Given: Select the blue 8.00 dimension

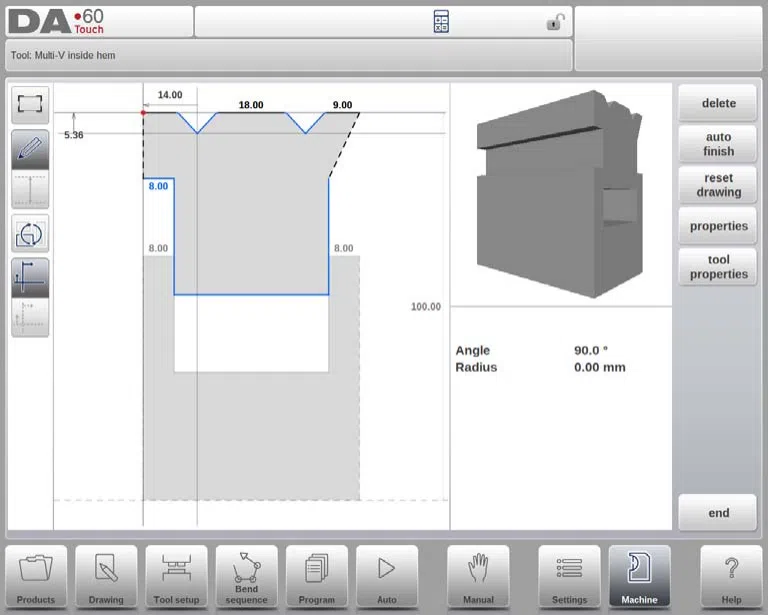Looking at the screenshot, I should pos(158,186).
